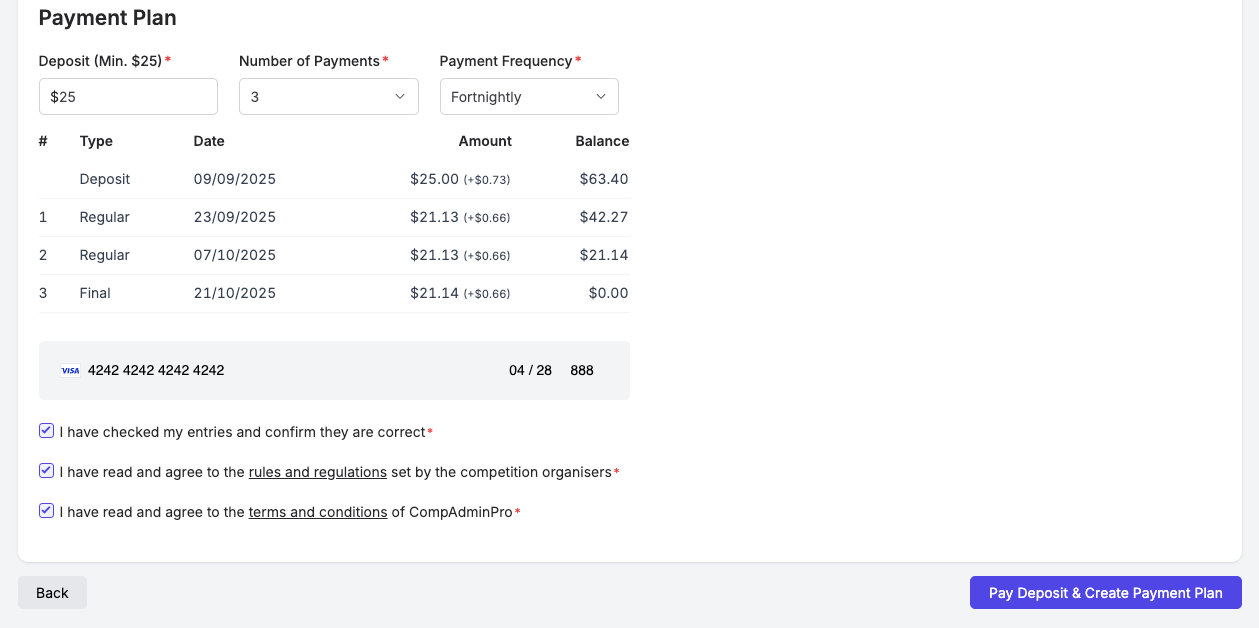Disable the CompAdminPro terms and conditions checkbox
The image size is (1259, 628).
[x=46, y=510]
